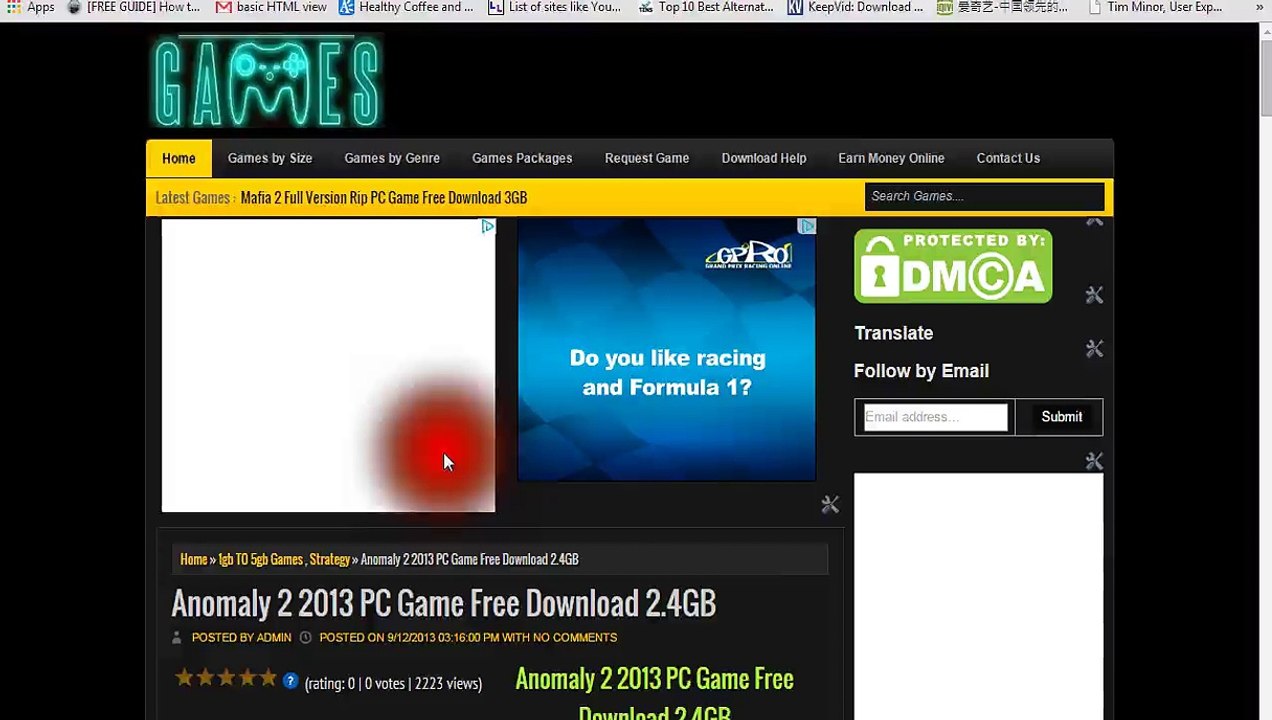Open the Games by Genre menu
This screenshot has height=720, width=1272.
click(392, 158)
